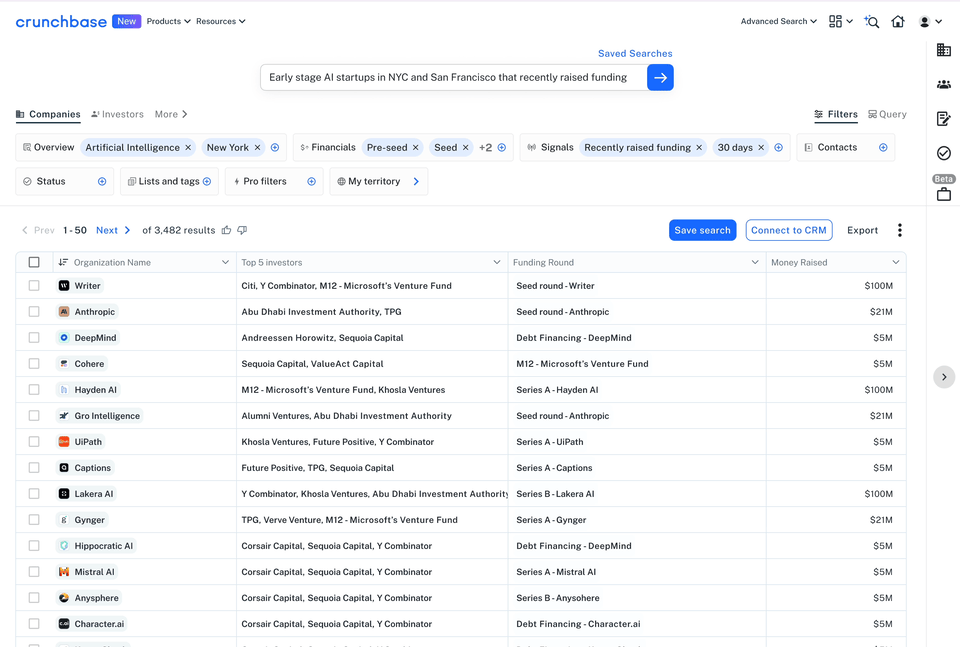This screenshot has width=960, height=647.
Task: Click the Export button
Action: click(x=862, y=230)
